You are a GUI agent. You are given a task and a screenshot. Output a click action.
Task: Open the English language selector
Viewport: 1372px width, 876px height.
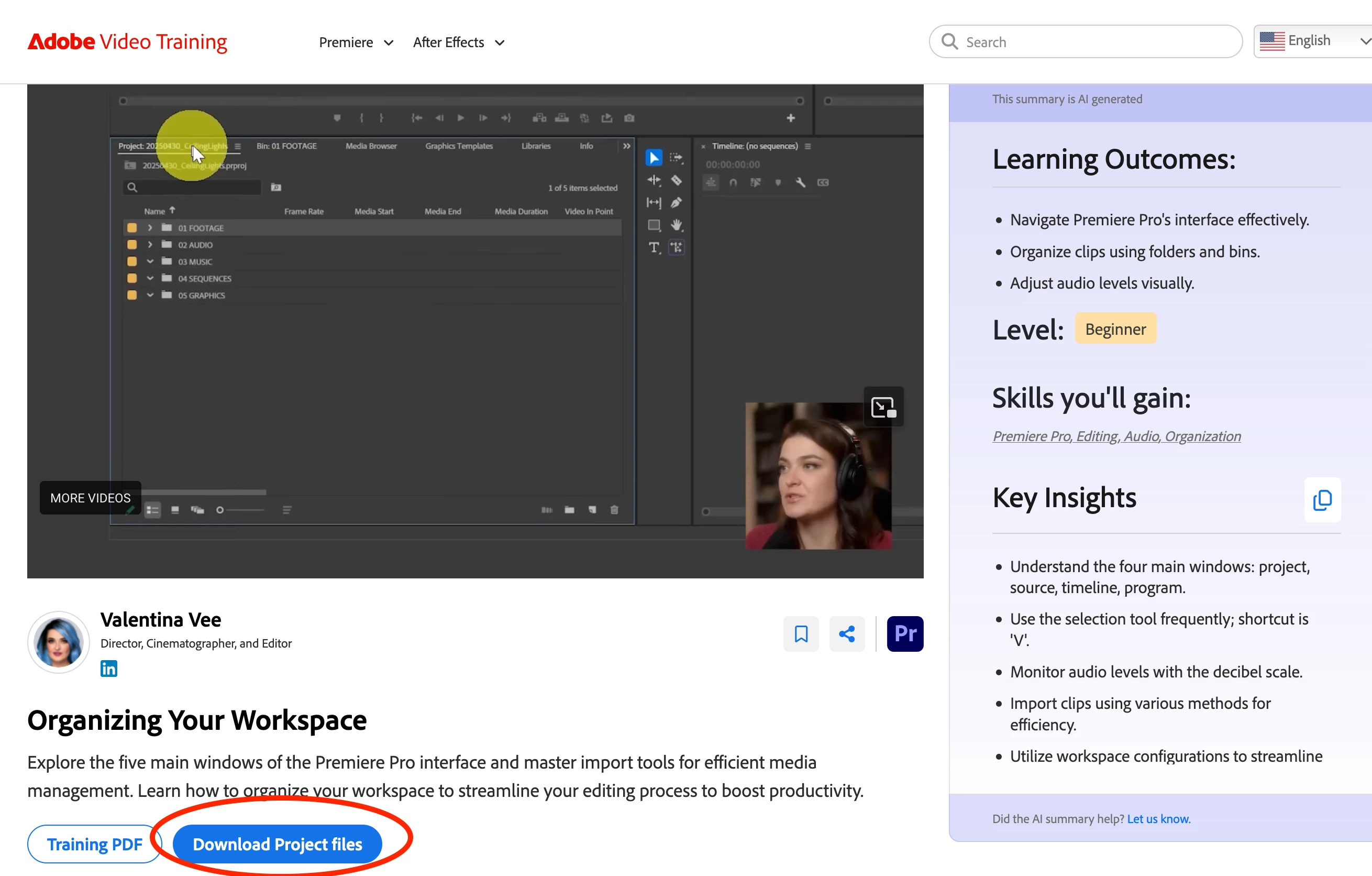pyautogui.click(x=1313, y=41)
